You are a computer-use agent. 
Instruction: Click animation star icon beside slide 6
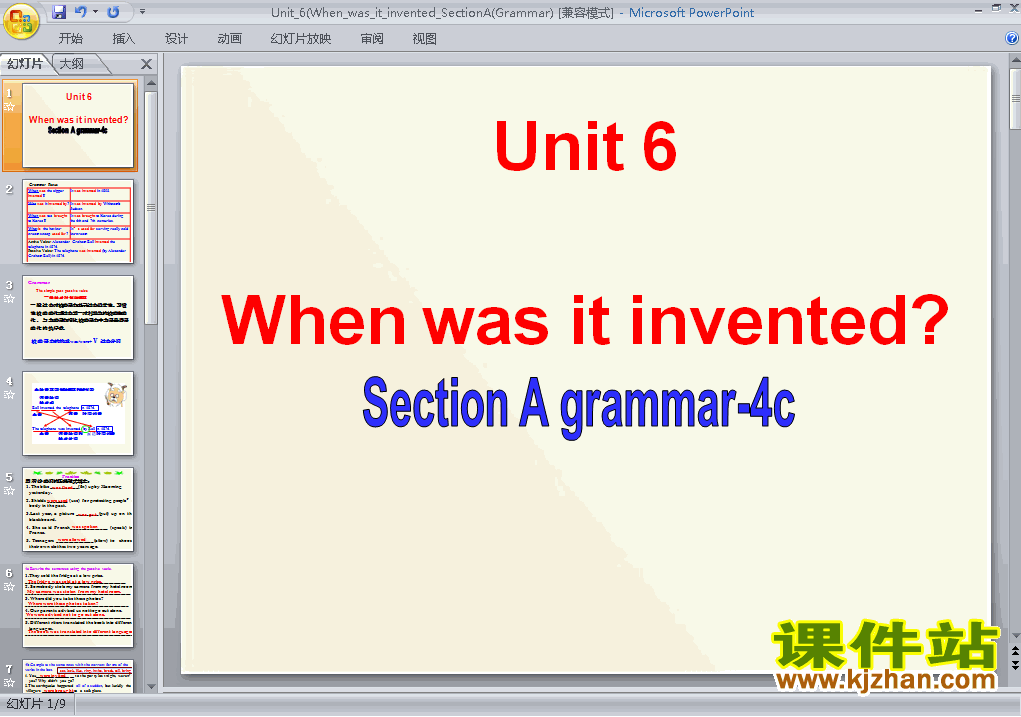pyautogui.click(x=9, y=586)
